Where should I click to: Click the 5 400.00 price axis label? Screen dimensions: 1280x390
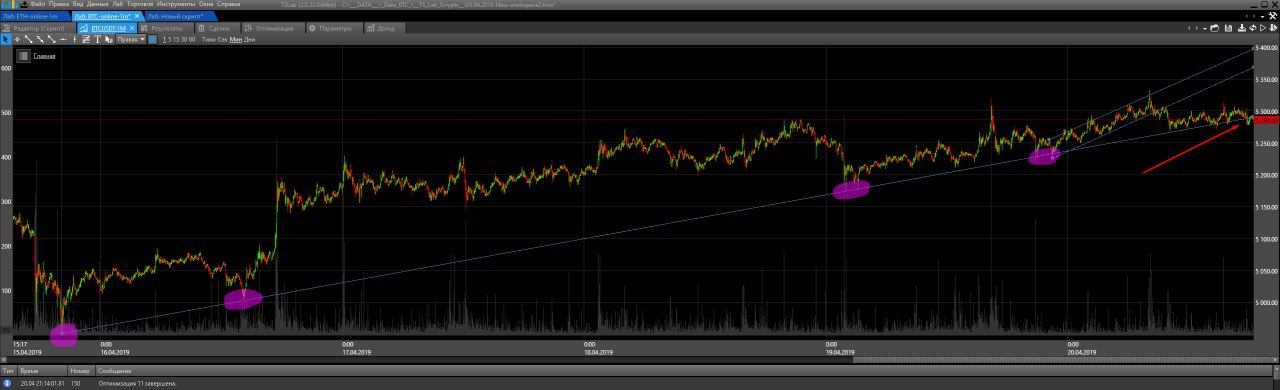pos(1268,48)
